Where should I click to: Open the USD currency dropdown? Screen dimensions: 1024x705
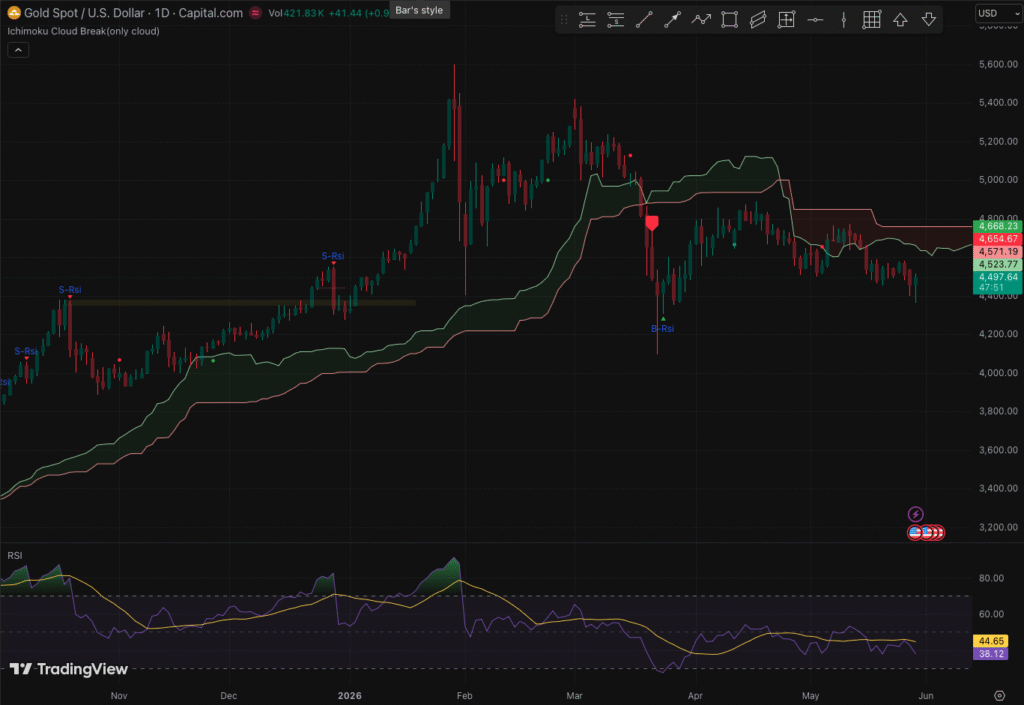tap(999, 13)
